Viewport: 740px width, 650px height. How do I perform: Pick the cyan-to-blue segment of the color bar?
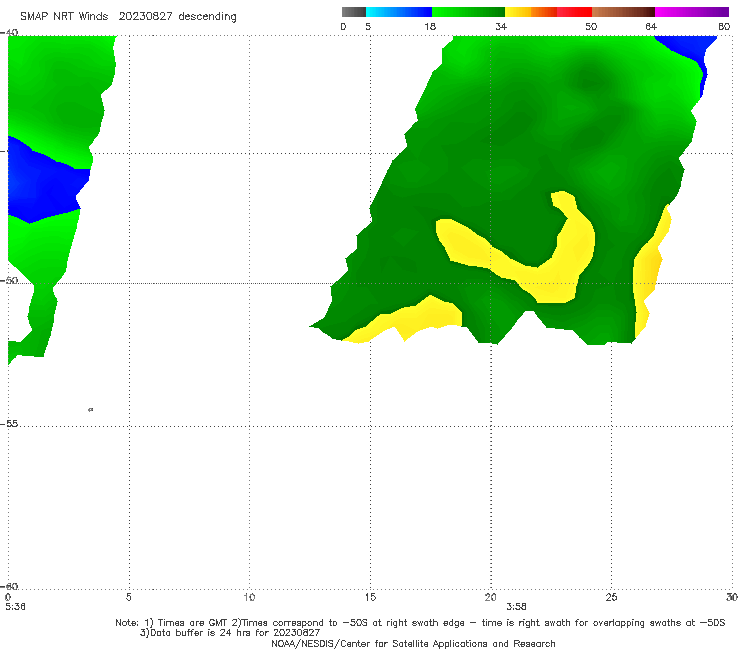tap(399, 12)
